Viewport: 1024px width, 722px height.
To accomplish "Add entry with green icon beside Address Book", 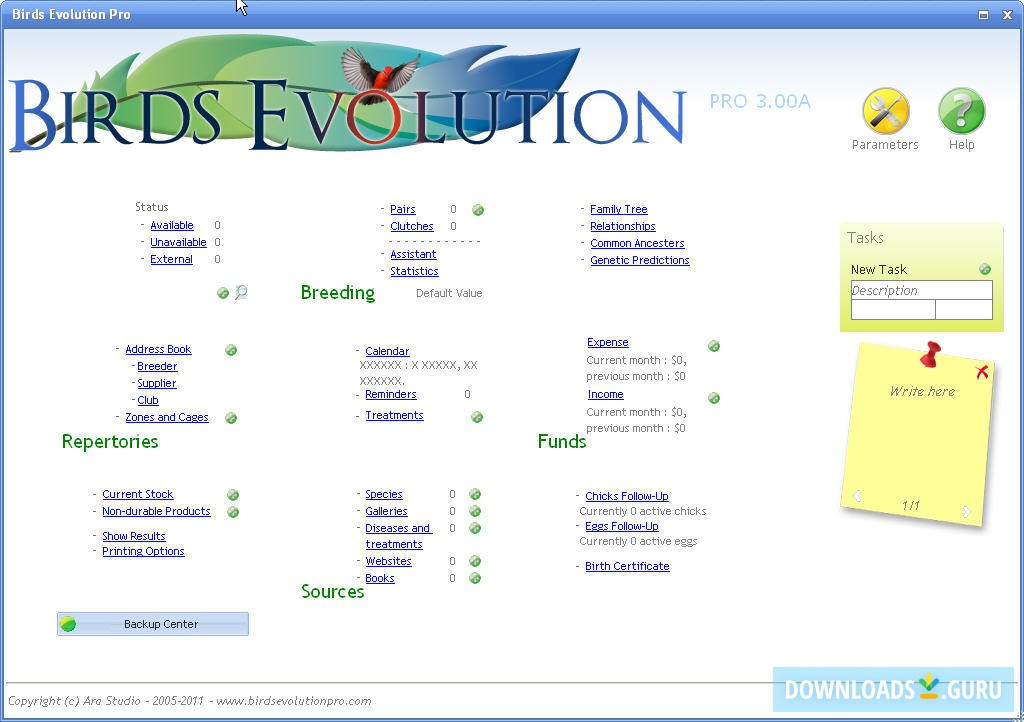I will coord(231,351).
